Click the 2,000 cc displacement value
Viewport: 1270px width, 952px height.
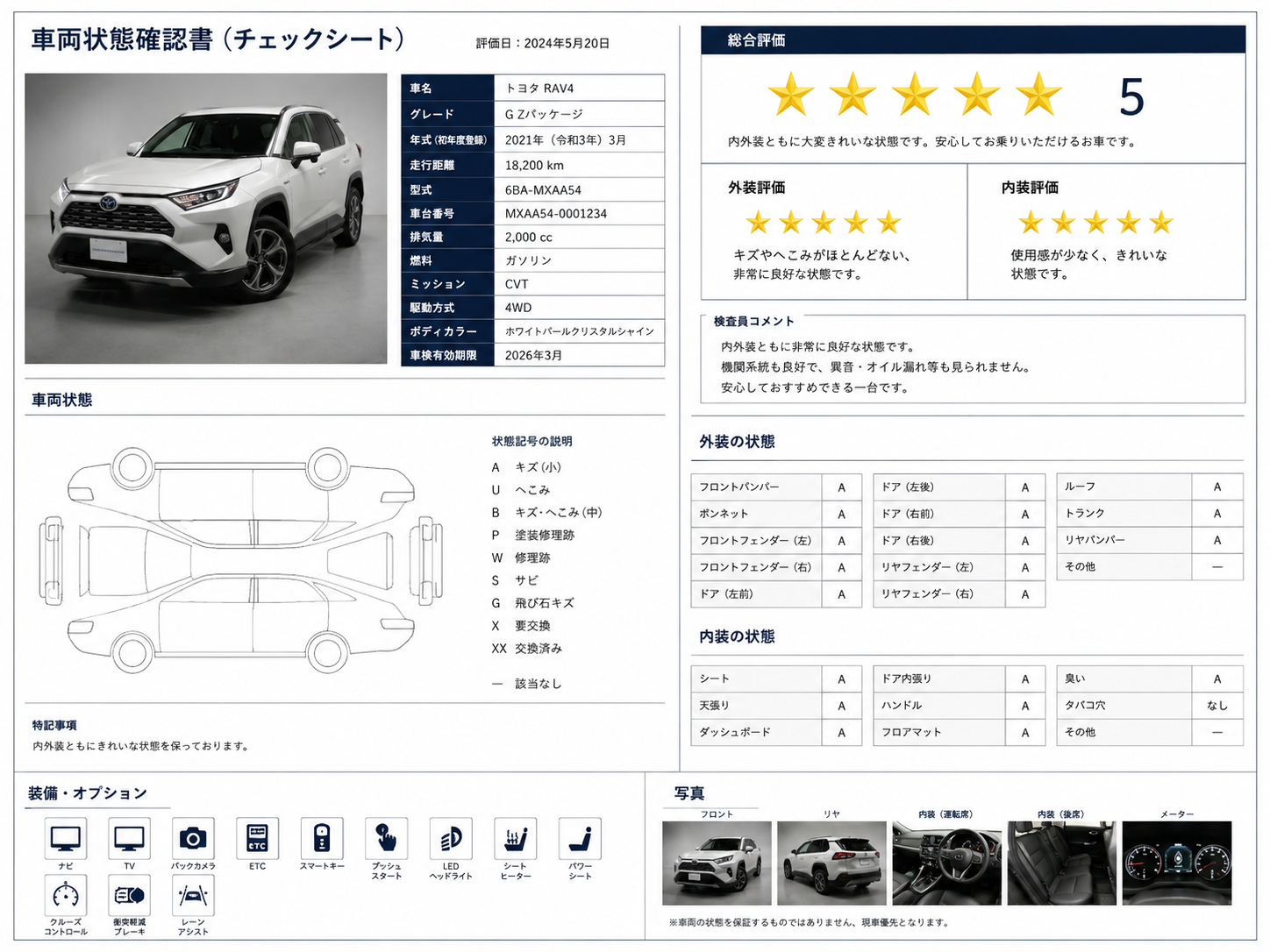pos(529,238)
